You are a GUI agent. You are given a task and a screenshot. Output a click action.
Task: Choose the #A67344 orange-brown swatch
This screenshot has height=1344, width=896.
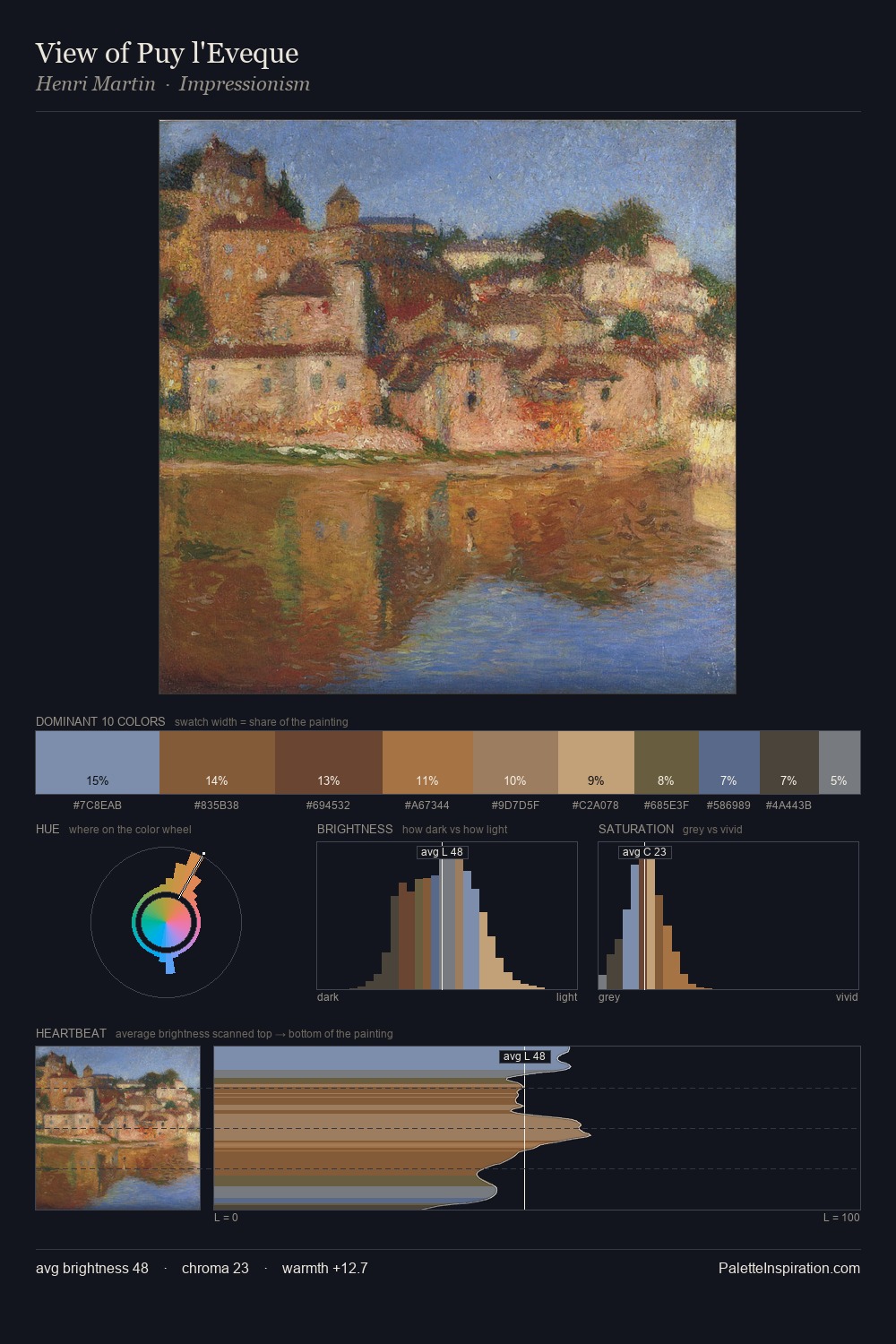[427, 762]
